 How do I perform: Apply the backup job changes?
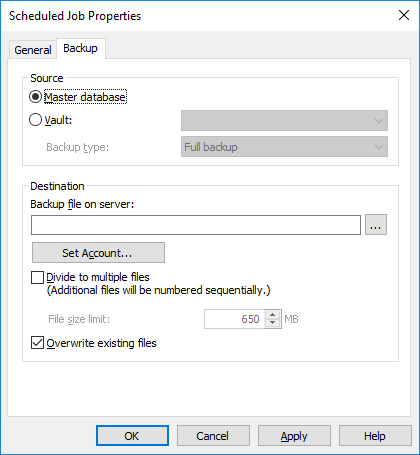tap(294, 436)
